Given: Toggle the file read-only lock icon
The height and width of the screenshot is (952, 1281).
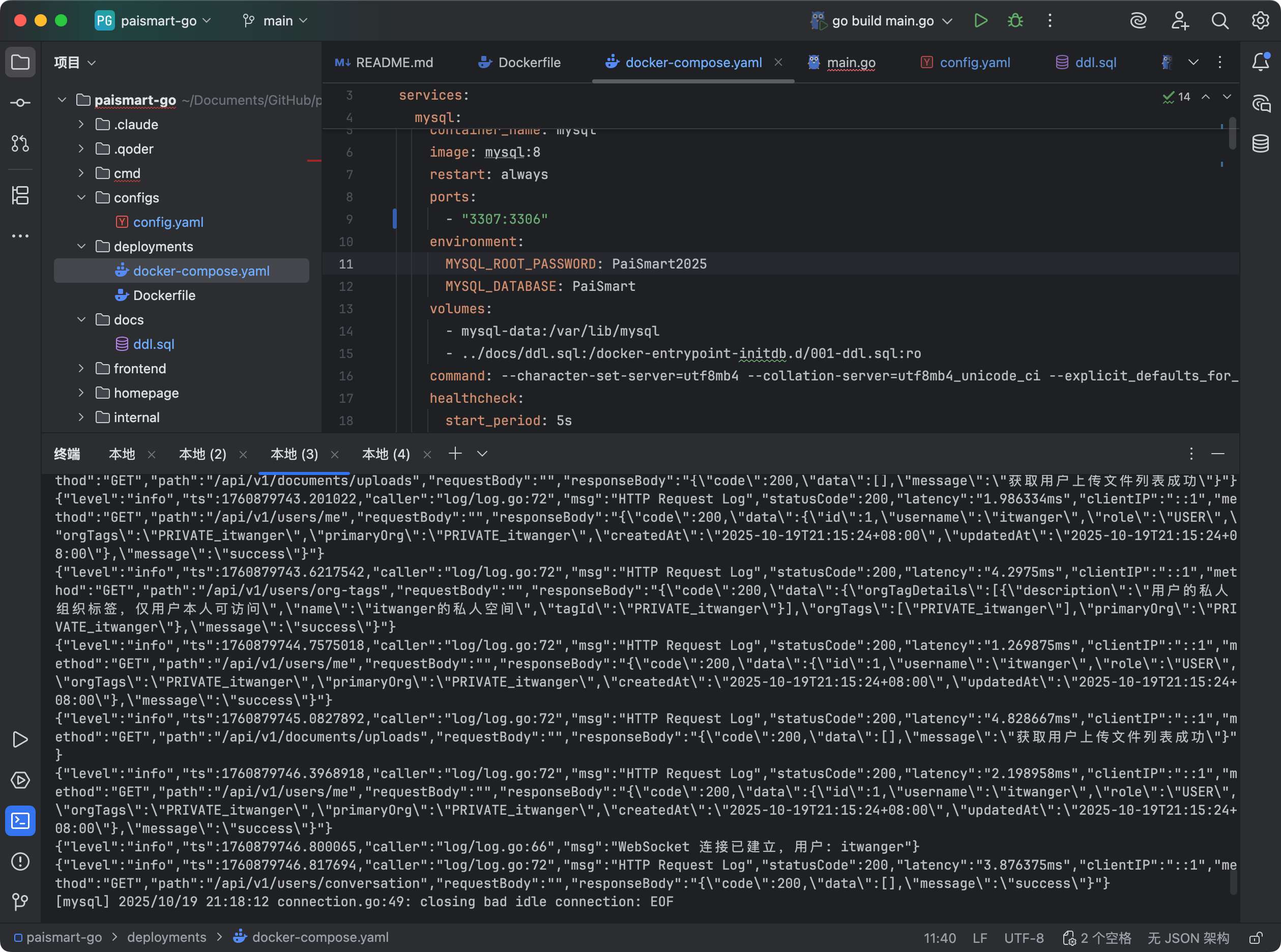Looking at the screenshot, I should pos(1256,938).
